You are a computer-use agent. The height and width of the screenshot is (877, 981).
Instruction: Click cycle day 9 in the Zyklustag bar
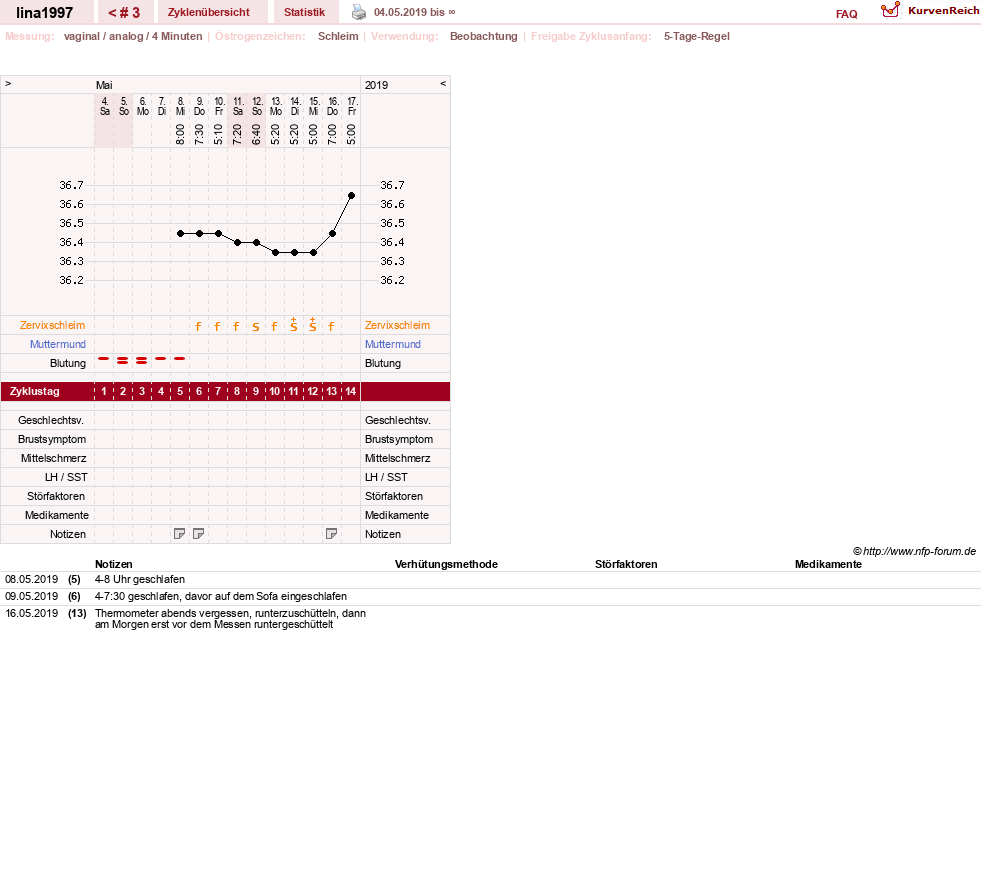256,392
